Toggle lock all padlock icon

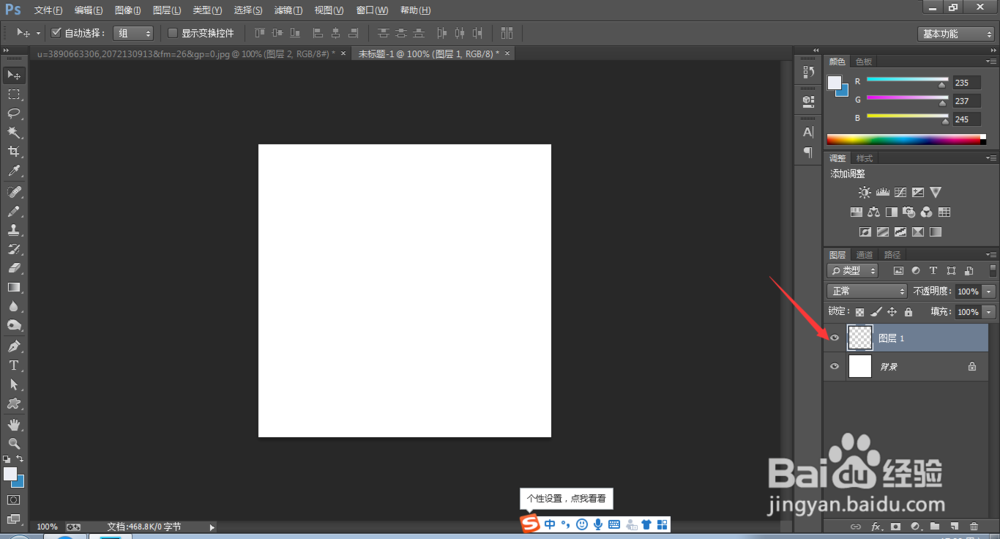[908, 312]
